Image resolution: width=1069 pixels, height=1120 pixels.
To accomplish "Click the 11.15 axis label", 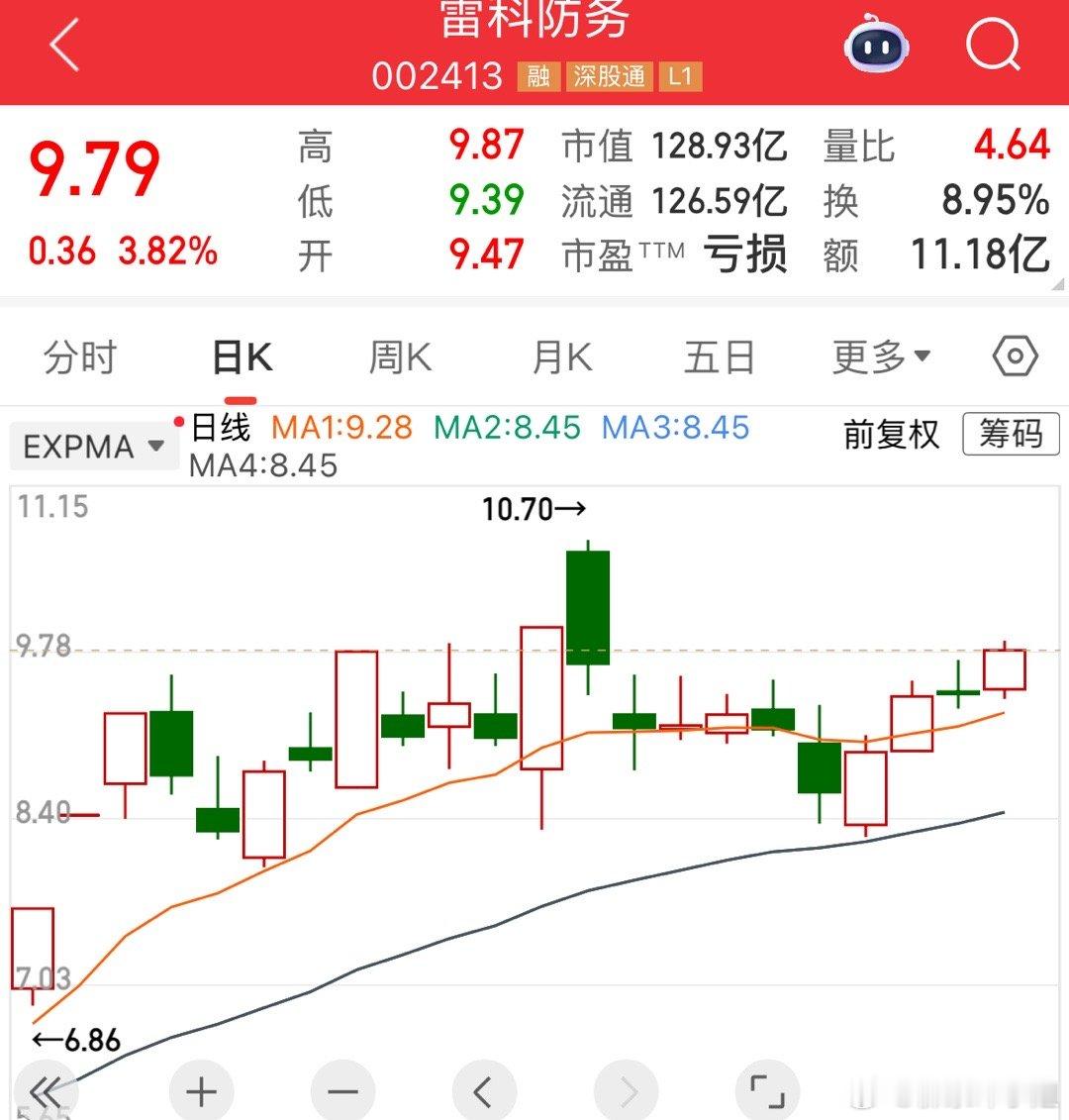I will 52,506.
